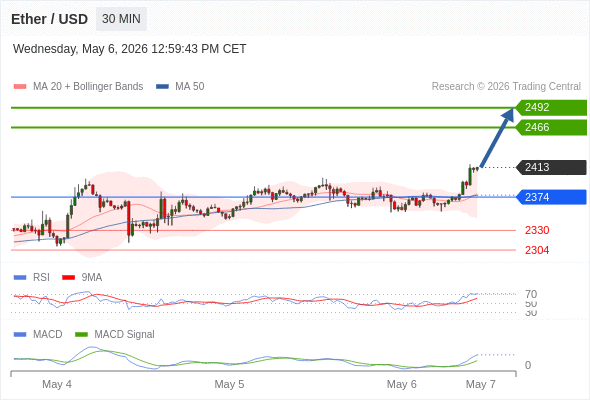The height and width of the screenshot is (400, 590).
Task: Click the red 2330 support label
Action: tap(537, 230)
